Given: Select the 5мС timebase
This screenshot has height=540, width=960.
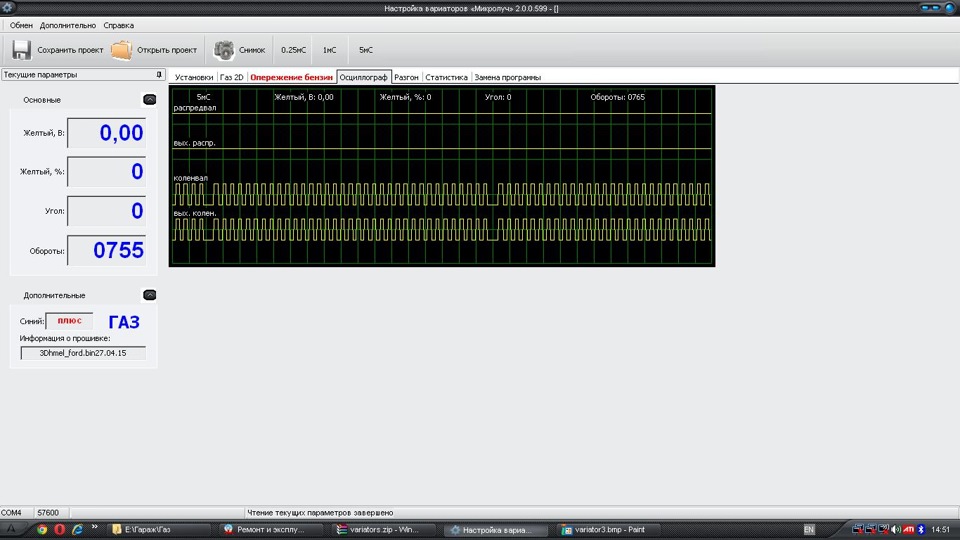Looking at the screenshot, I should tap(366, 50).
